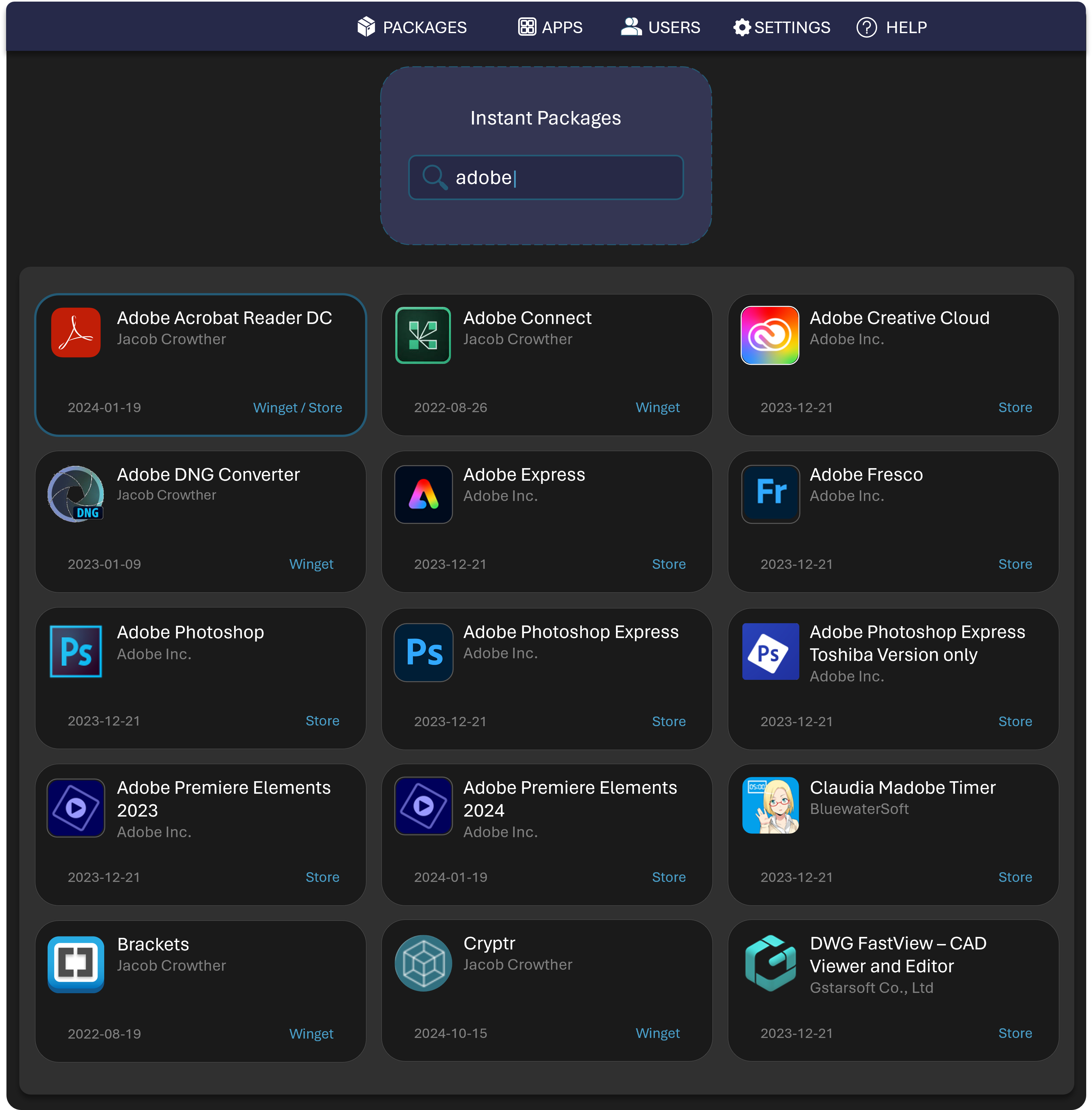Click the Brackets app icon

(76, 964)
